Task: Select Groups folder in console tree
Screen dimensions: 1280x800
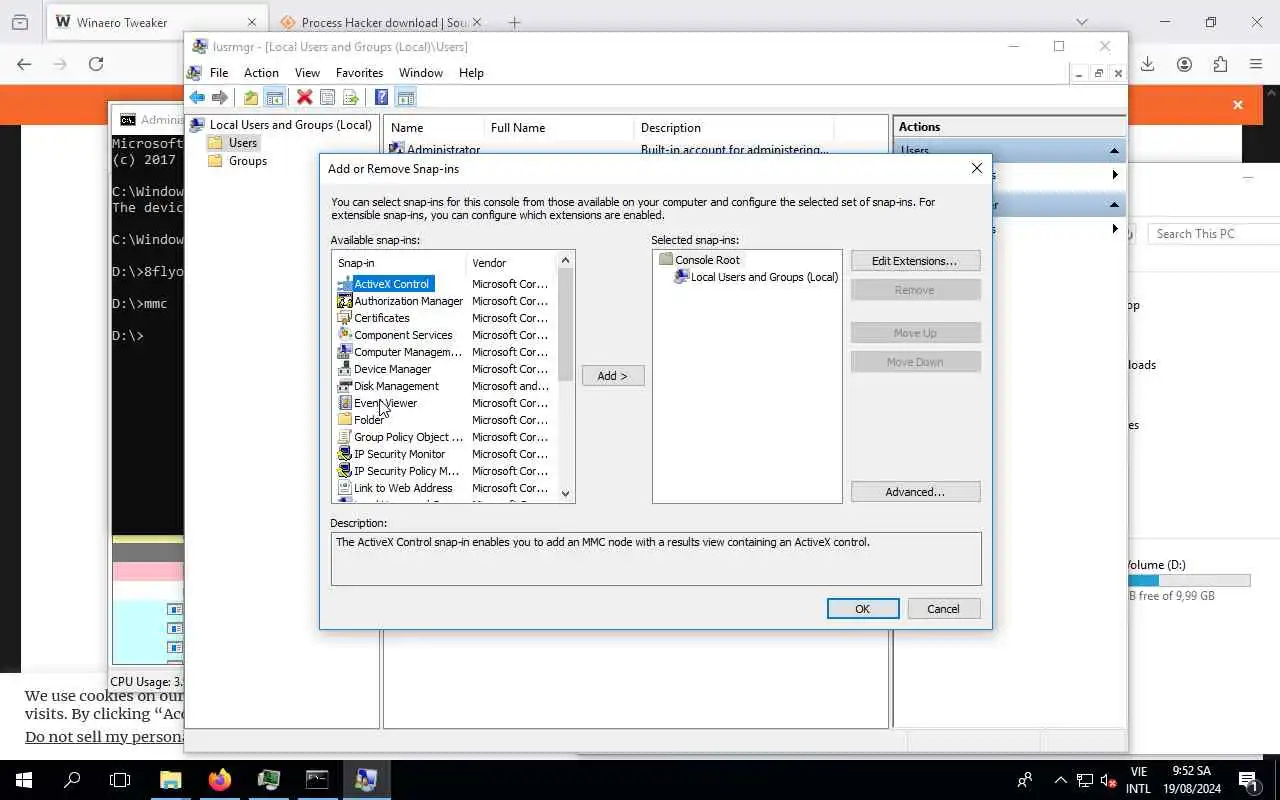Action: pyautogui.click(x=238, y=161)
